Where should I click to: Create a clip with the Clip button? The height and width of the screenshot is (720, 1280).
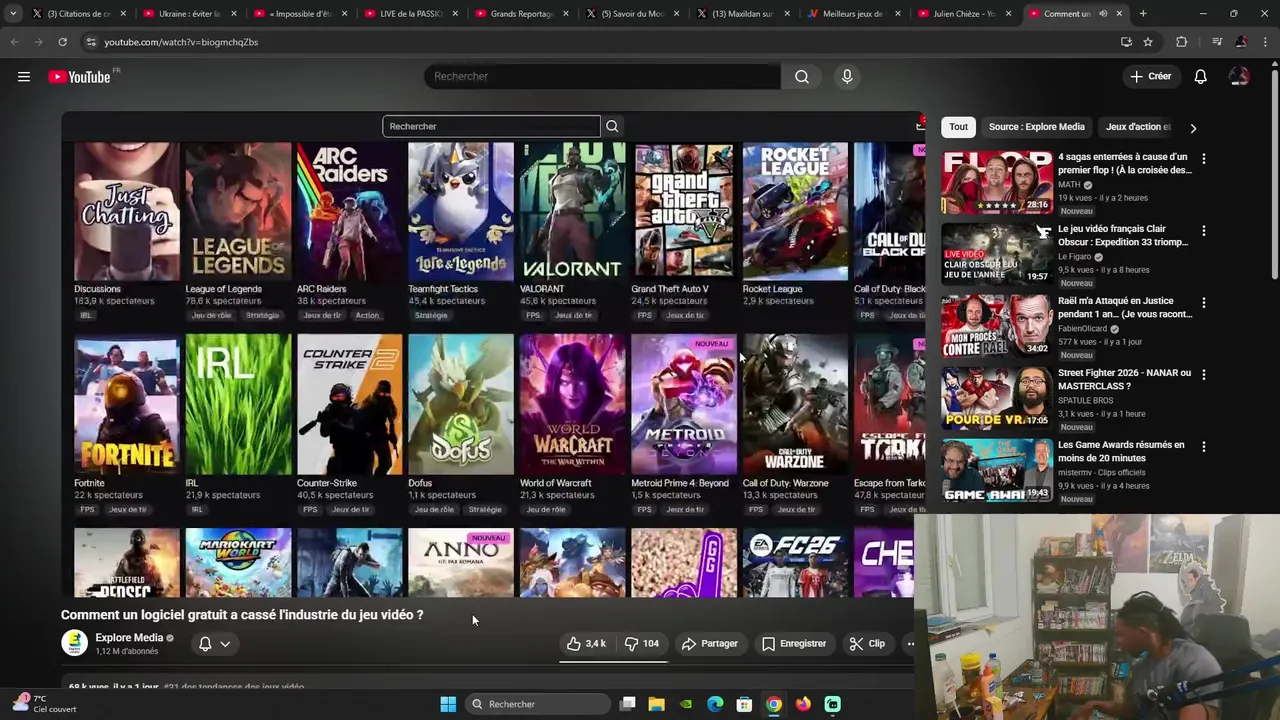[867, 644]
